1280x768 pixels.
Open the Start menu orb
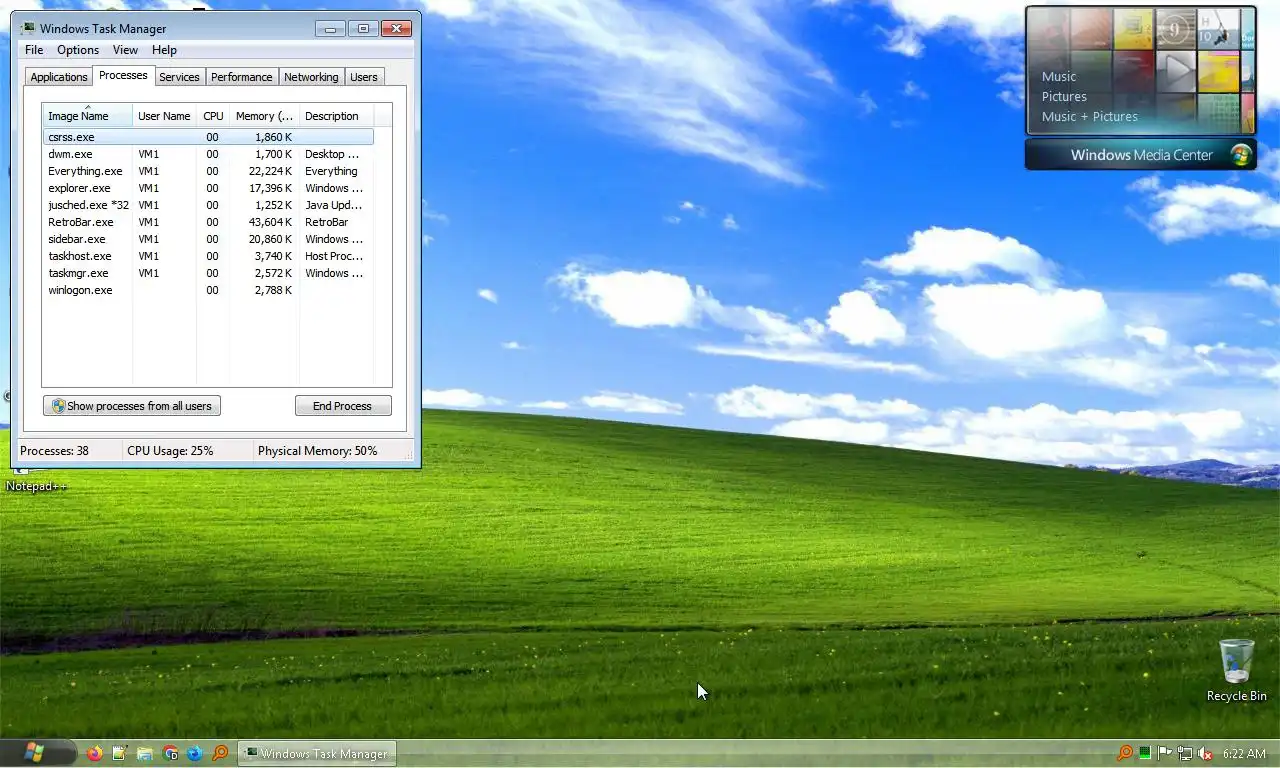[x=35, y=753]
